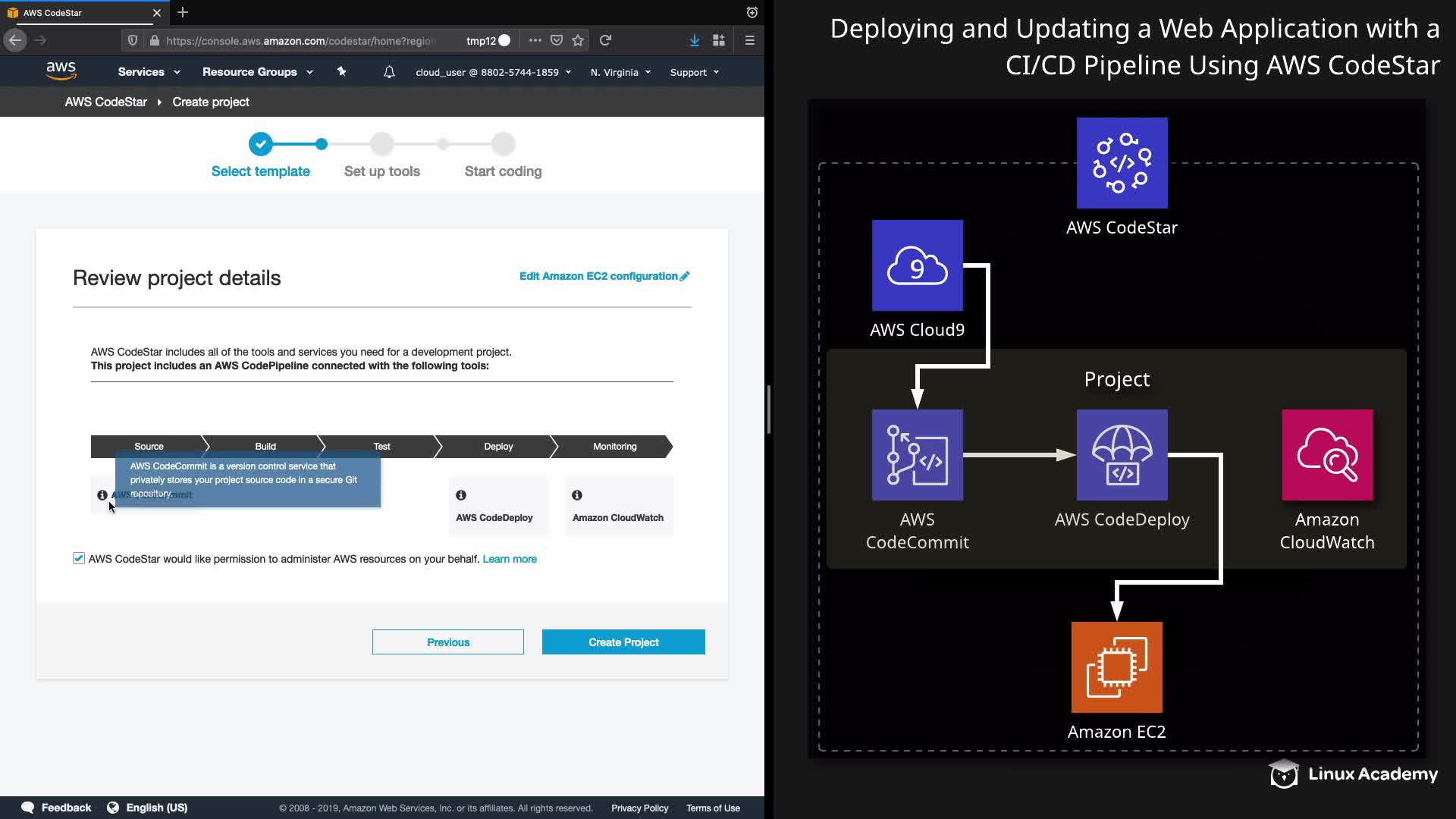The width and height of the screenshot is (1456, 819).
Task: Click AWS CodeStar breadcrumb link
Action: point(105,102)
